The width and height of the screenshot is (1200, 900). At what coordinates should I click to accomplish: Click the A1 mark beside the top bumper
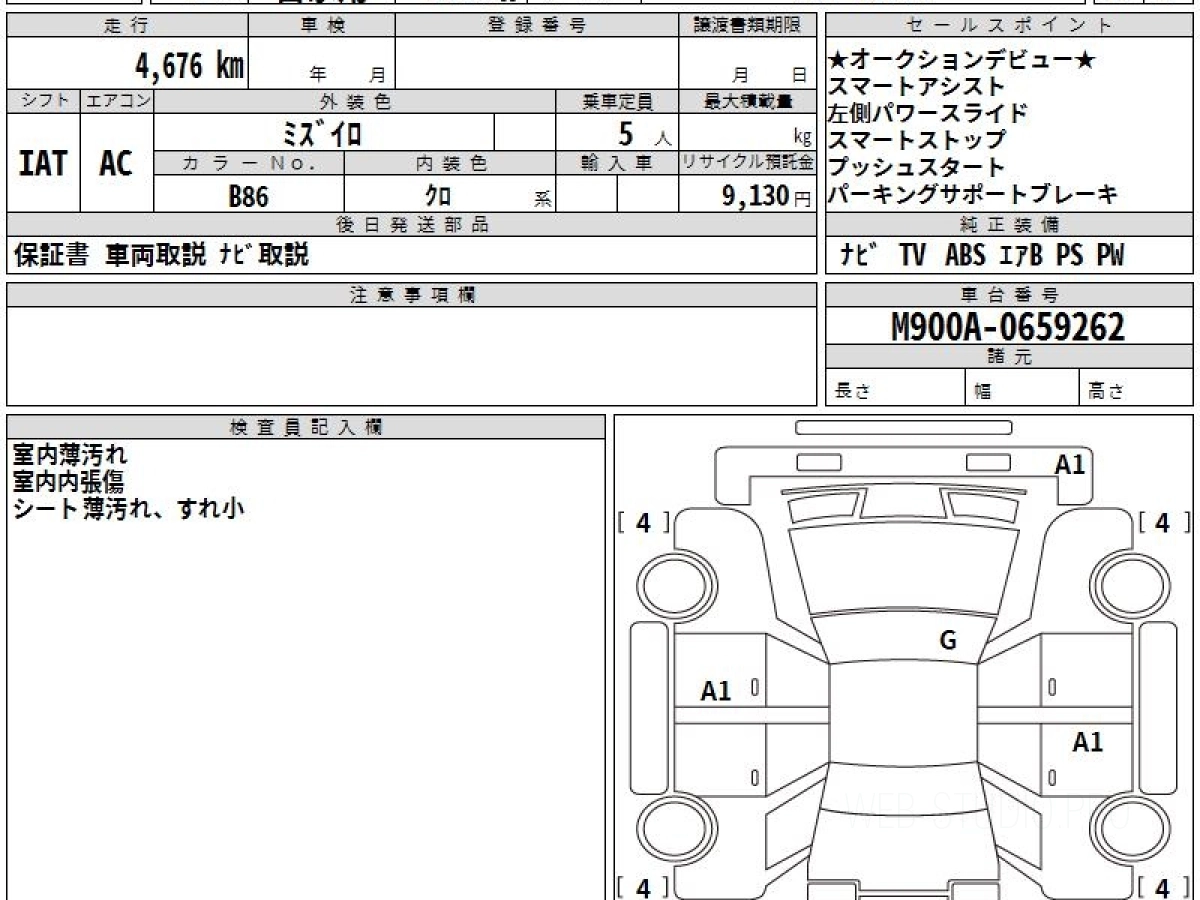click(1070, 464)
